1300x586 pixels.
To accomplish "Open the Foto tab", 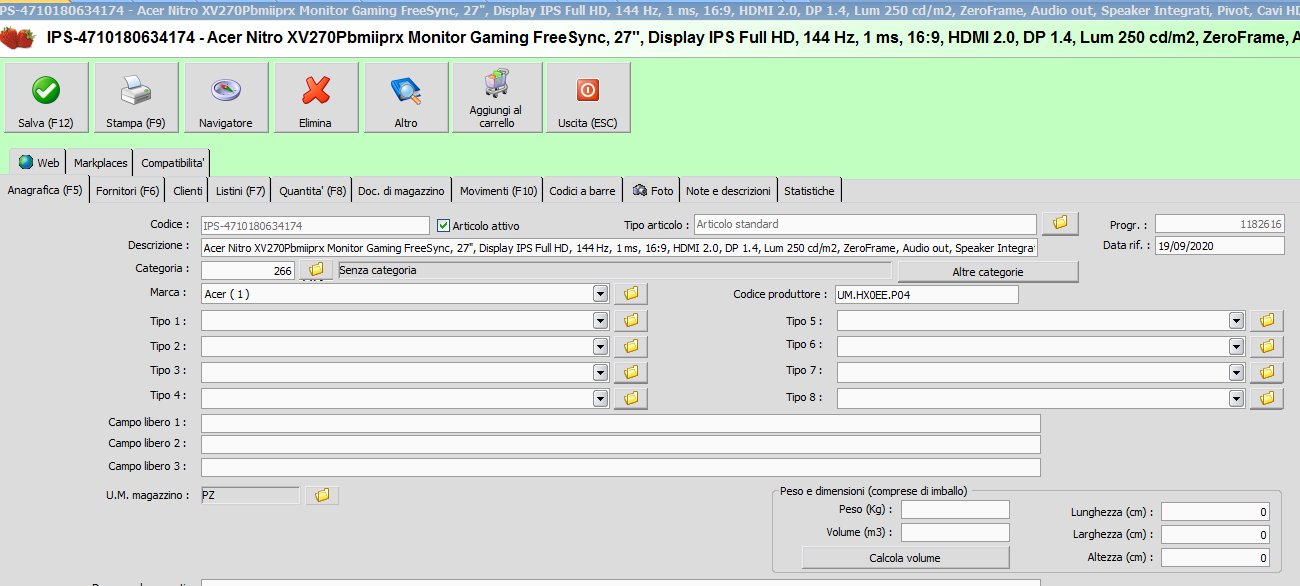I will [x=653, y=191].
